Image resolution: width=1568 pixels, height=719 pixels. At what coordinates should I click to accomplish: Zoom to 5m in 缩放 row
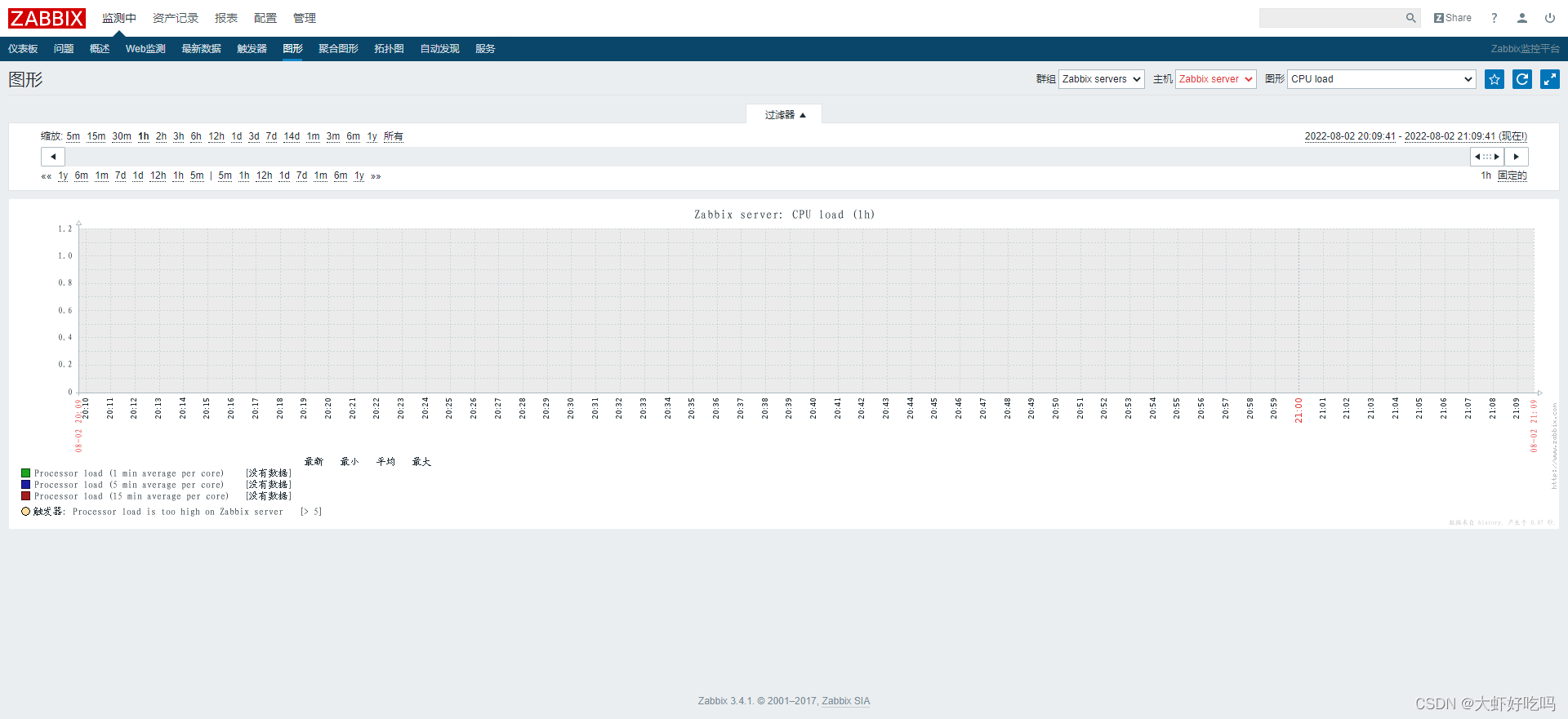(x=73, y=136)
